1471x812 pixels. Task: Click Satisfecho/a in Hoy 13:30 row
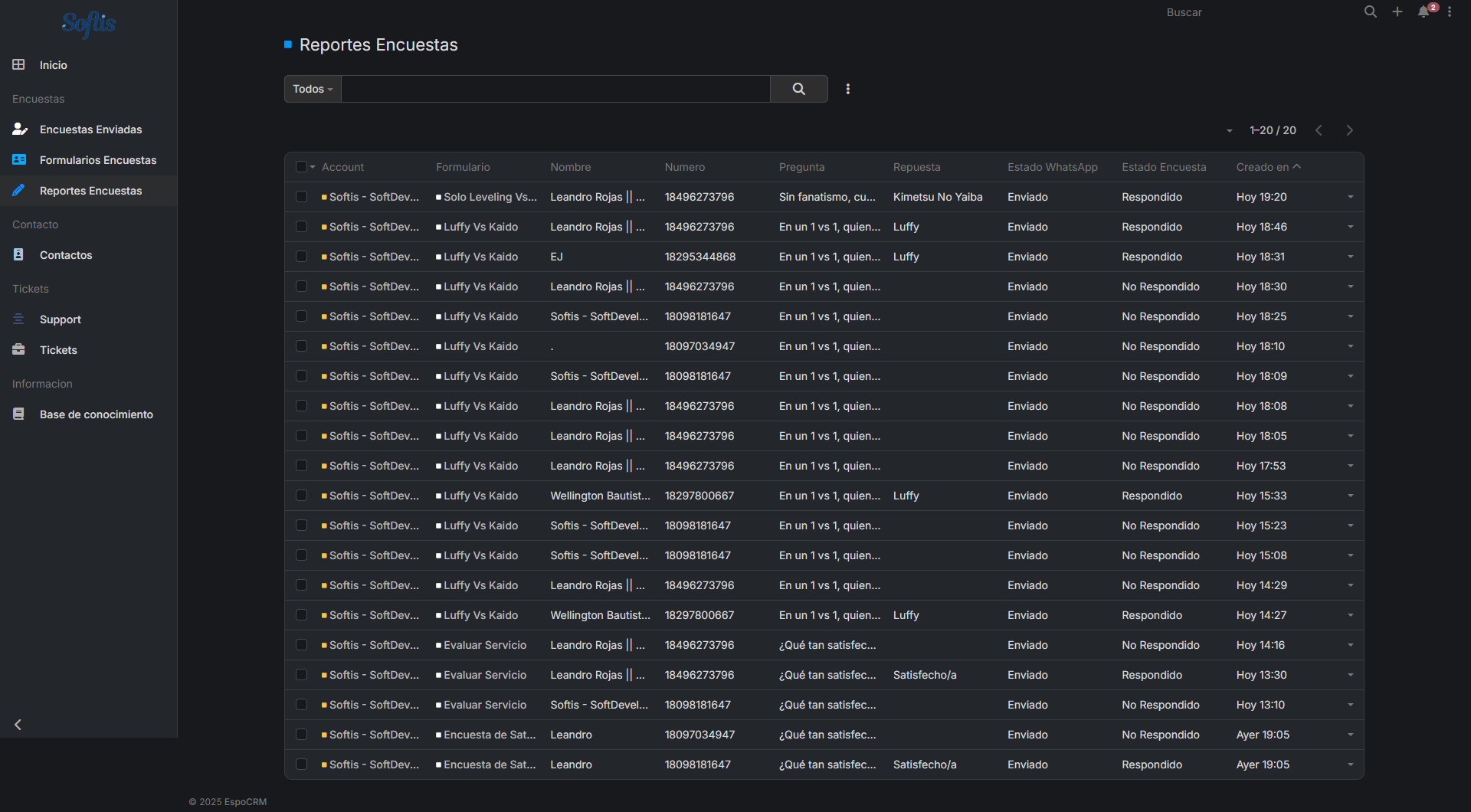point(925,675)
